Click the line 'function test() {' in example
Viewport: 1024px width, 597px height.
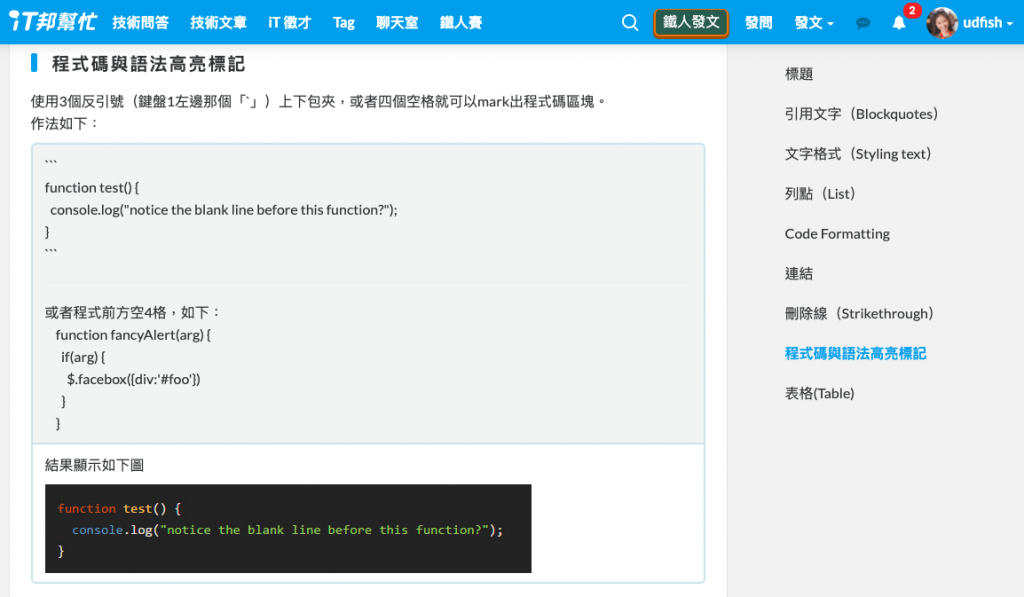coord(91,187)
